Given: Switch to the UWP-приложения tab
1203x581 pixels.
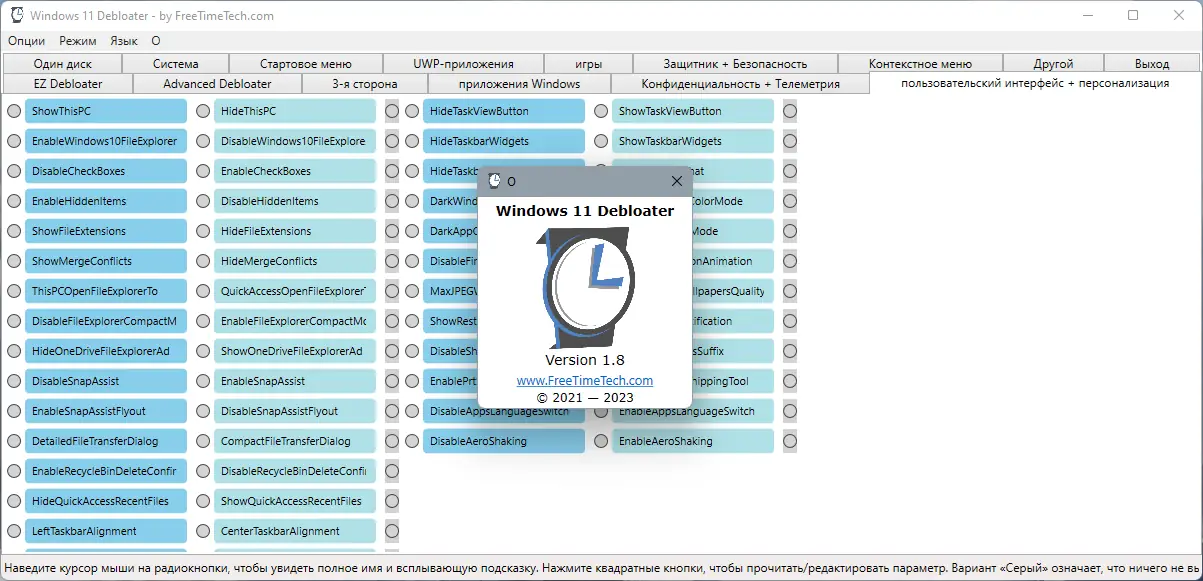Looking at the screenshot, I should tap(463, 63).
